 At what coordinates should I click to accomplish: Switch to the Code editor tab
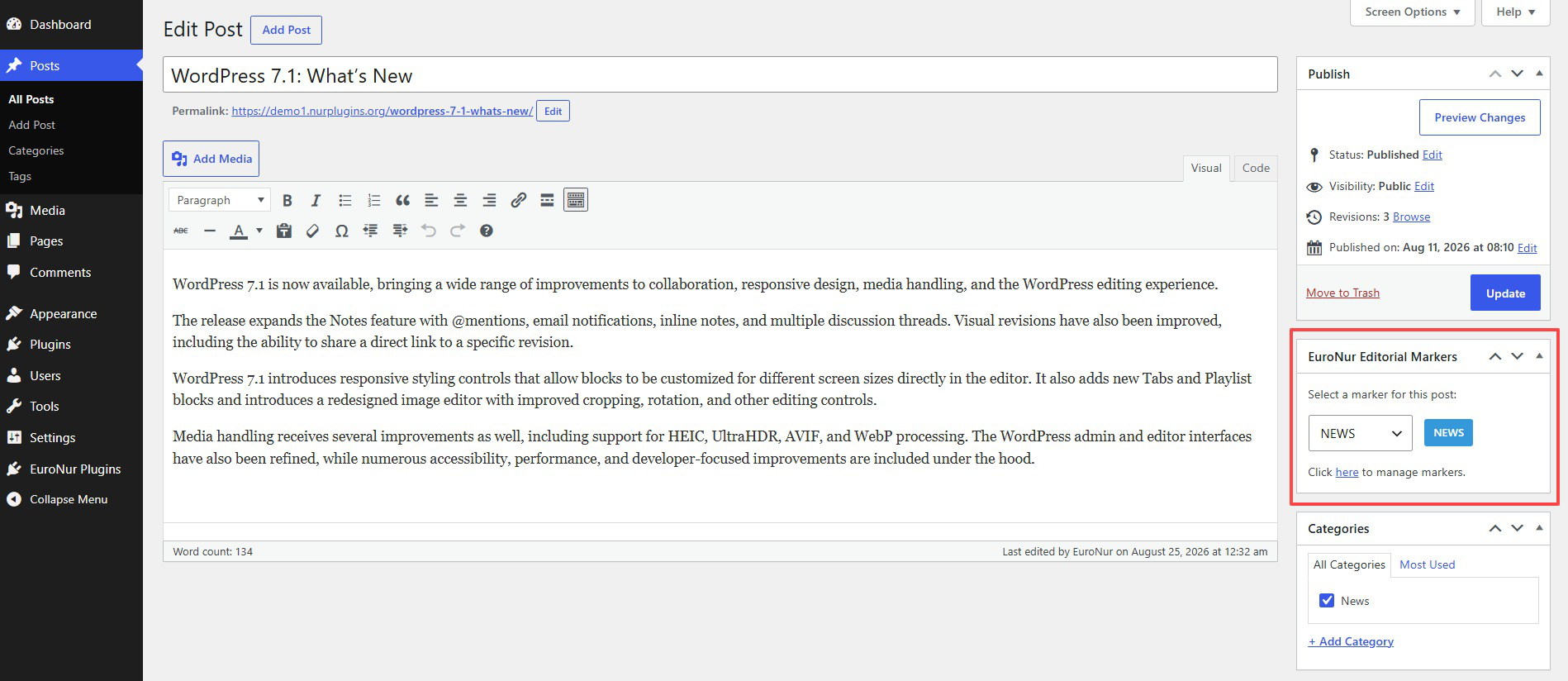[x=1256, y=168]
